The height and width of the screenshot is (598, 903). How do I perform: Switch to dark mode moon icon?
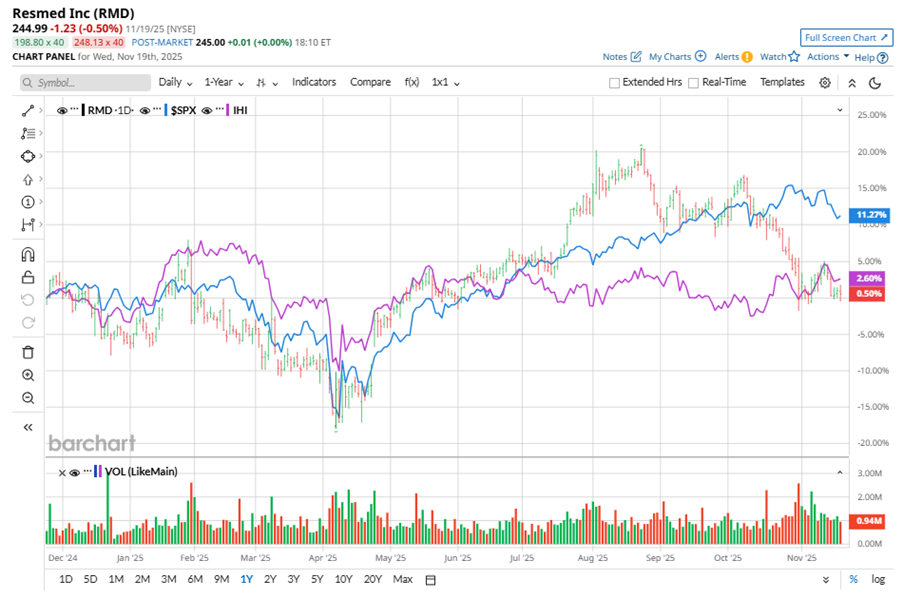tap(875, 83)
